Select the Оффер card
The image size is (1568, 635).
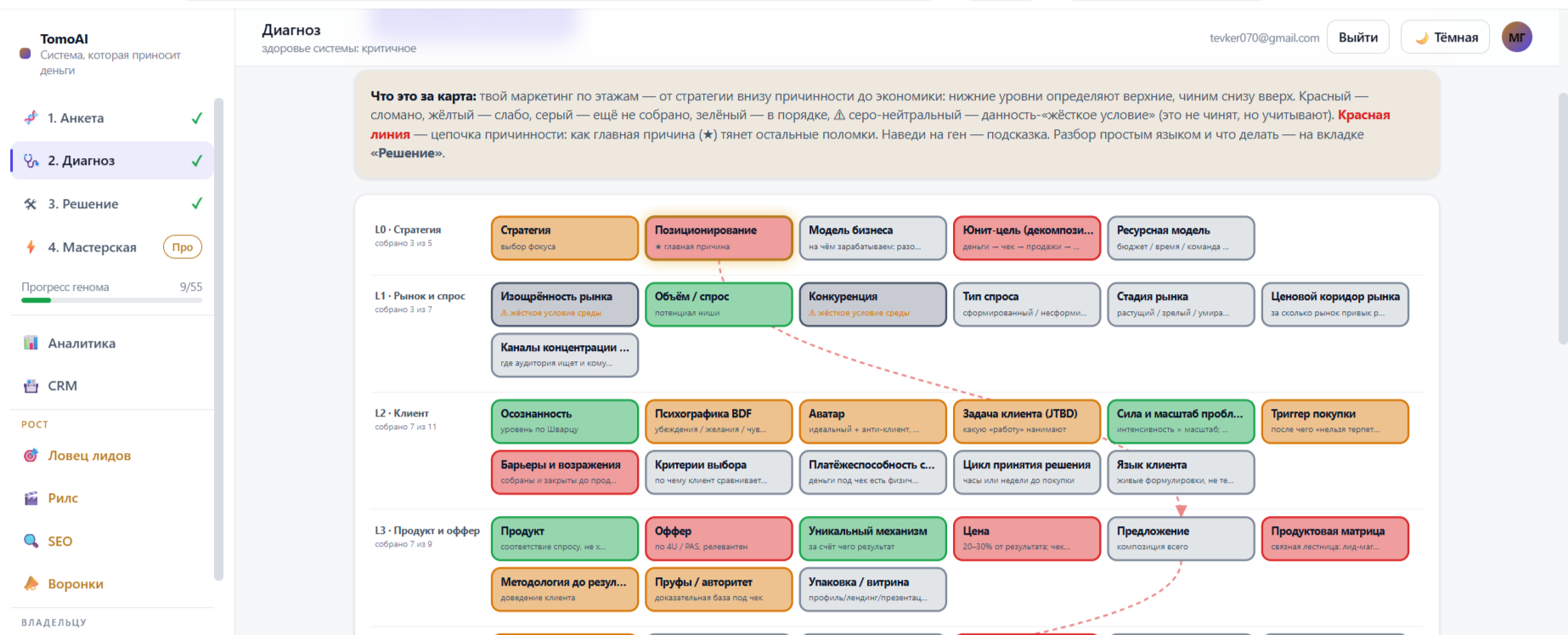click(x=719, y=539)
